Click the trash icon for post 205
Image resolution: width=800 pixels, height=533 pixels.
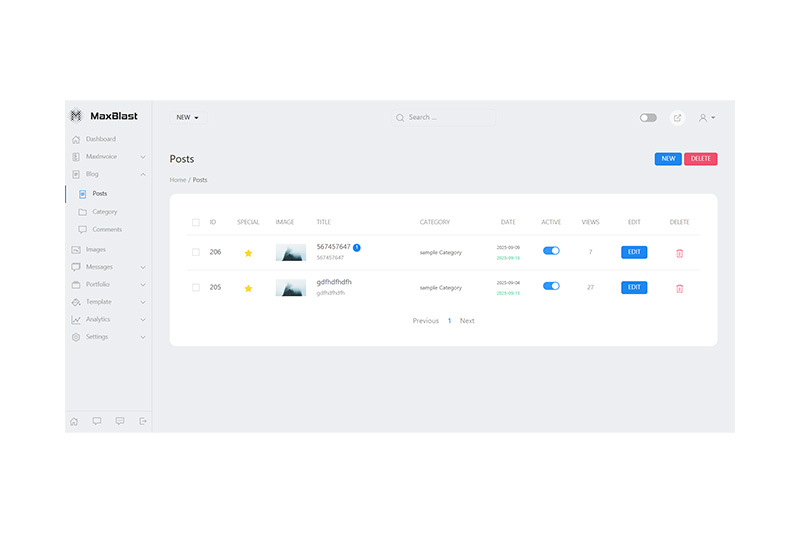[x=679, y=288]
